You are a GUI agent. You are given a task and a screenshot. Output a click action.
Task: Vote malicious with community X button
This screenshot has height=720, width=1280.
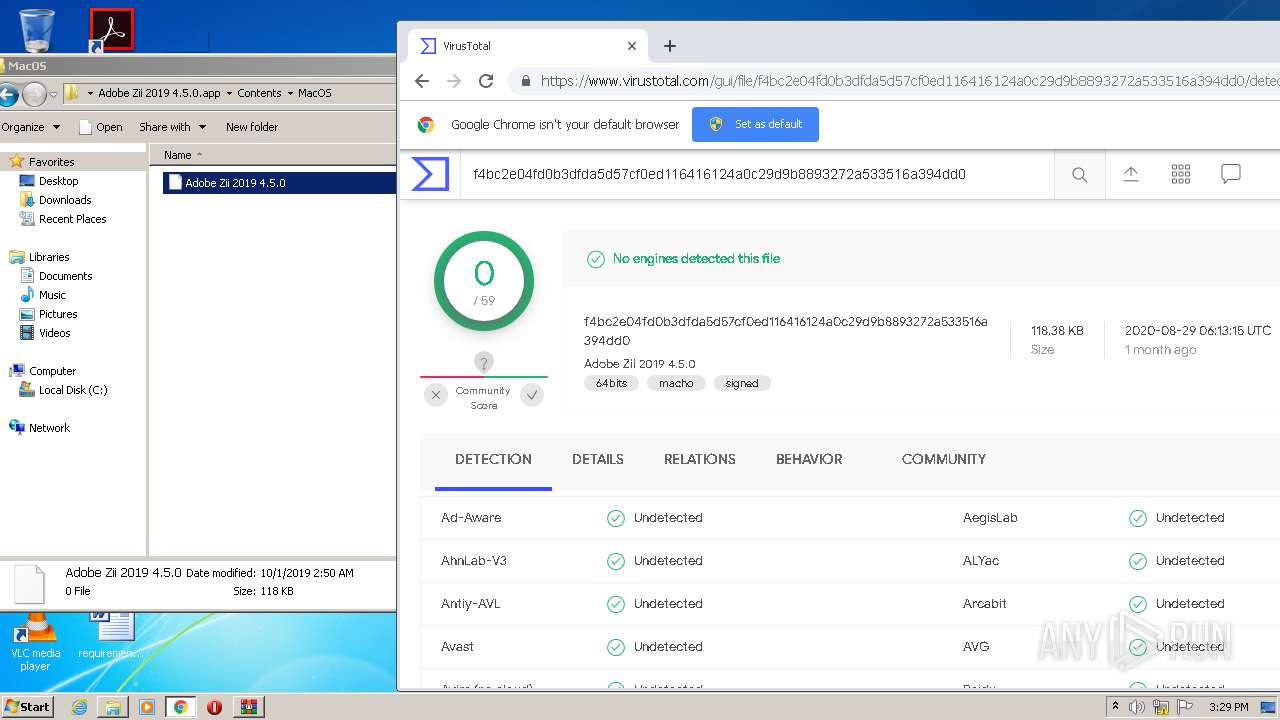(435, 395)
